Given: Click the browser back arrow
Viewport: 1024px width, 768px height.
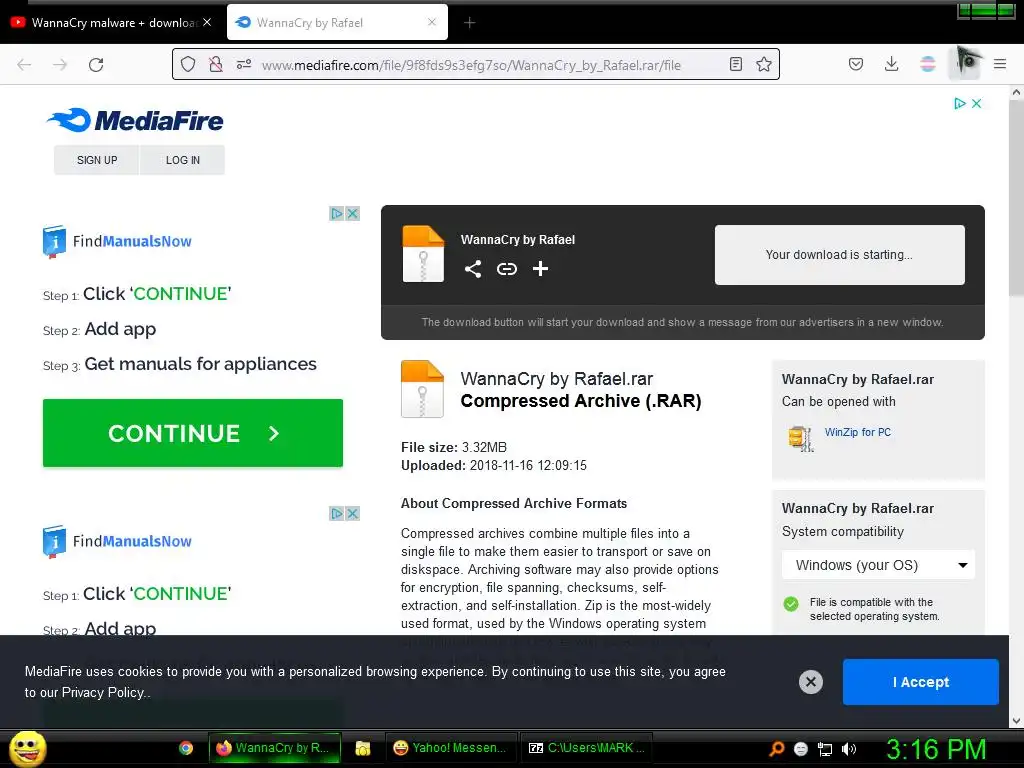Looking at the screenshot, I should click(24, 65).
